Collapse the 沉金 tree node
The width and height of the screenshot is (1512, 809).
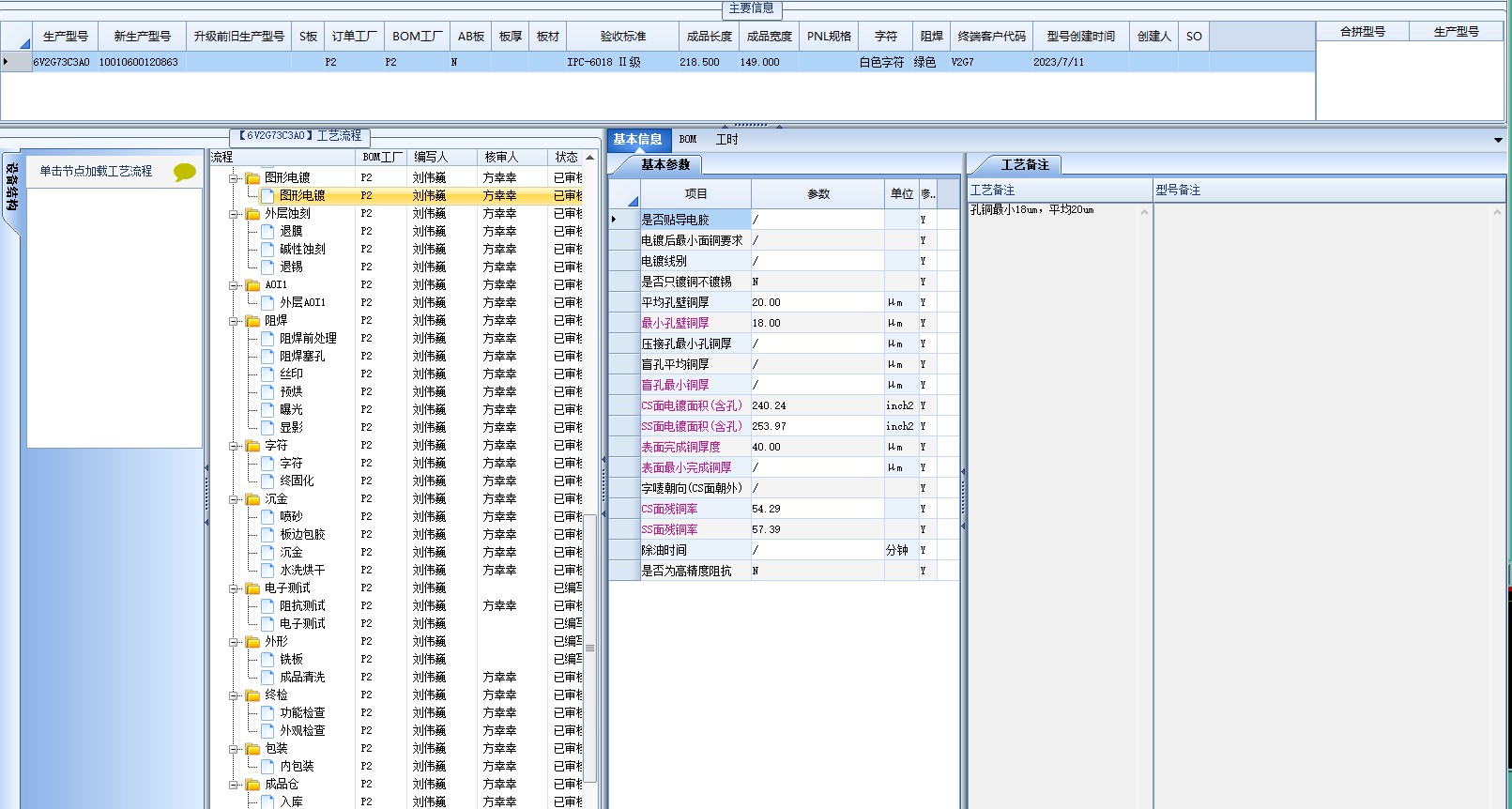click(234, 499)
